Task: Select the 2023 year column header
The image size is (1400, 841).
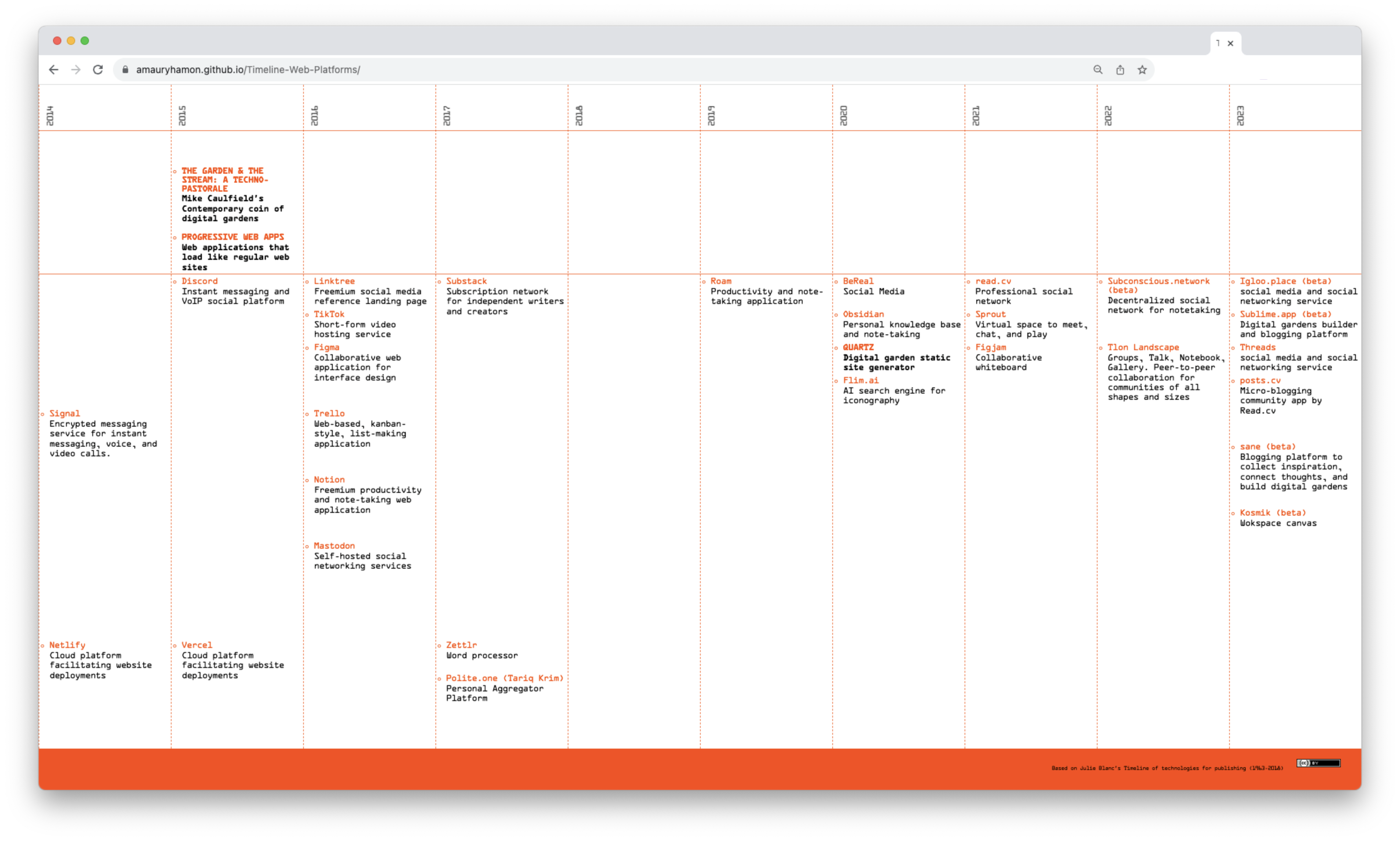Action: (1240, 115)
